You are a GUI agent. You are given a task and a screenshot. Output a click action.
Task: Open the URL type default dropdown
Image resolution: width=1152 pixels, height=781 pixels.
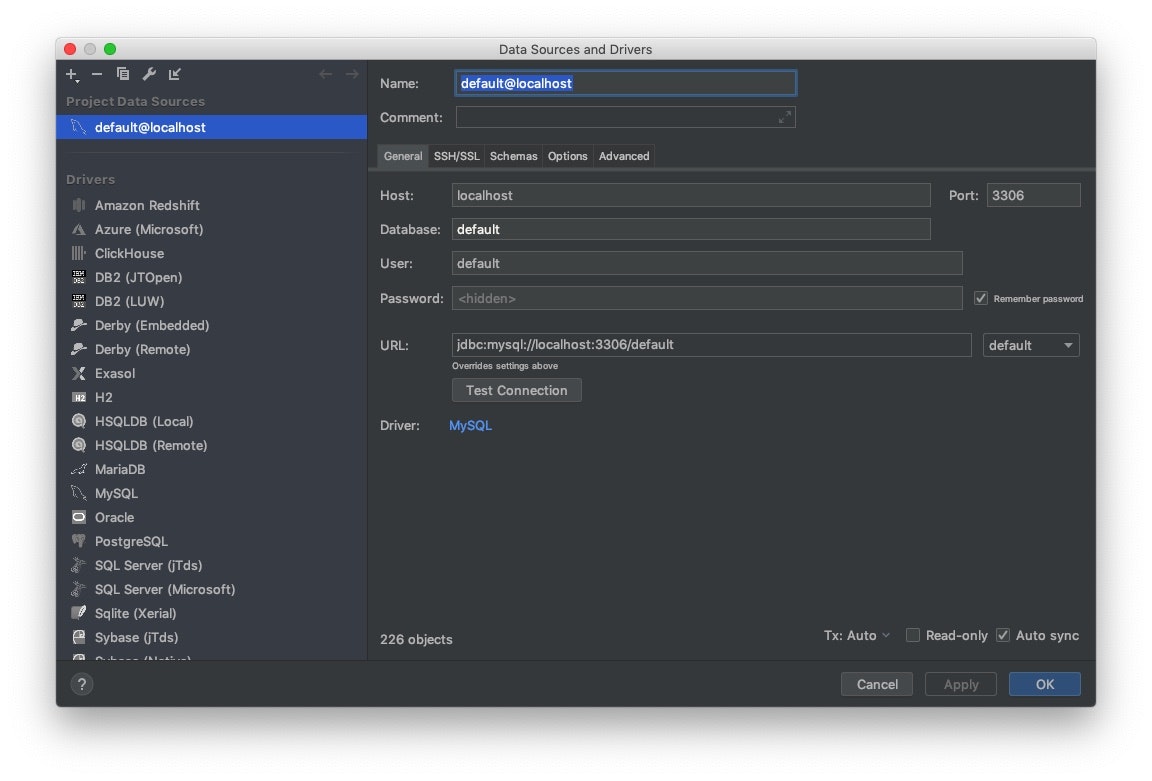1031,345
